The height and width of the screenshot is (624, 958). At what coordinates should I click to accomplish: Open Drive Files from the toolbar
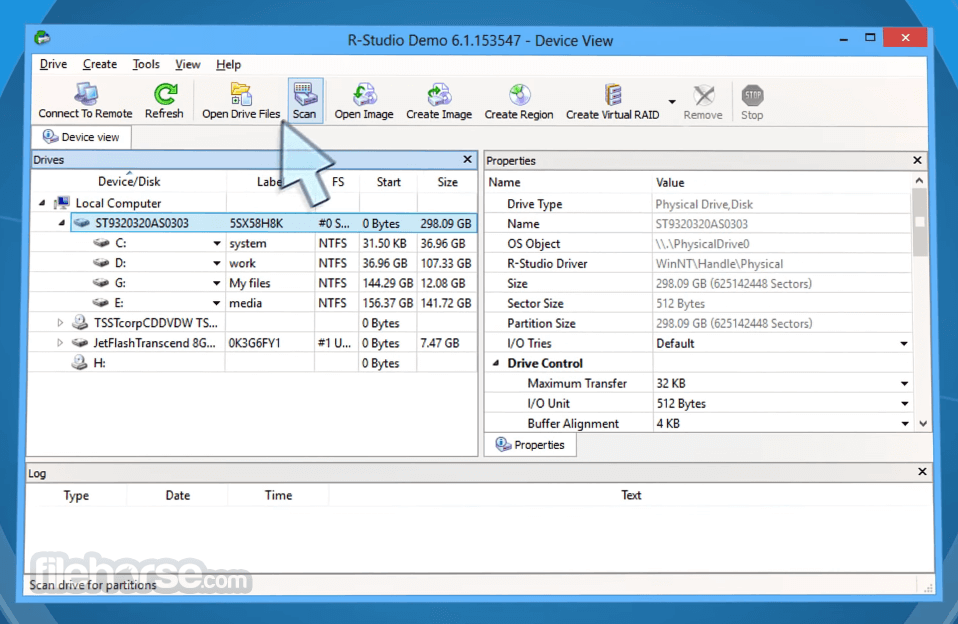pos(241,101)
